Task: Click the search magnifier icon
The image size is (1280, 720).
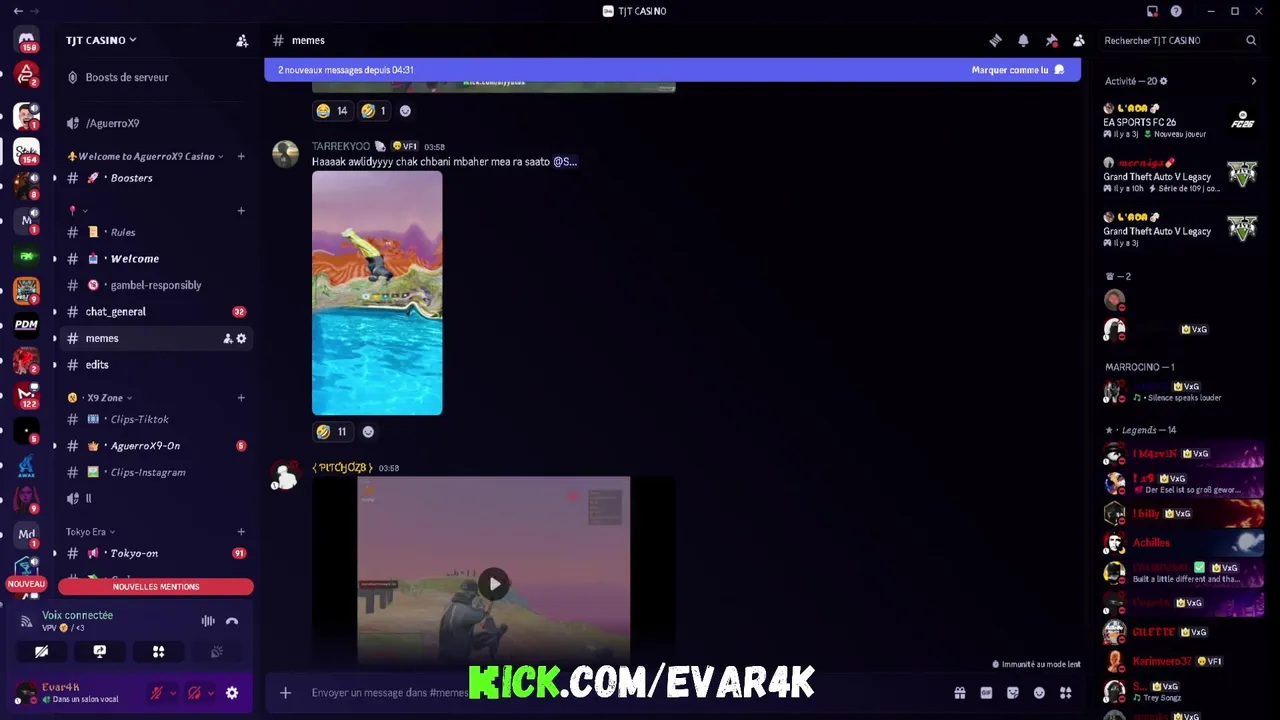Action: pyautogui.click(x=1251, y=40)
